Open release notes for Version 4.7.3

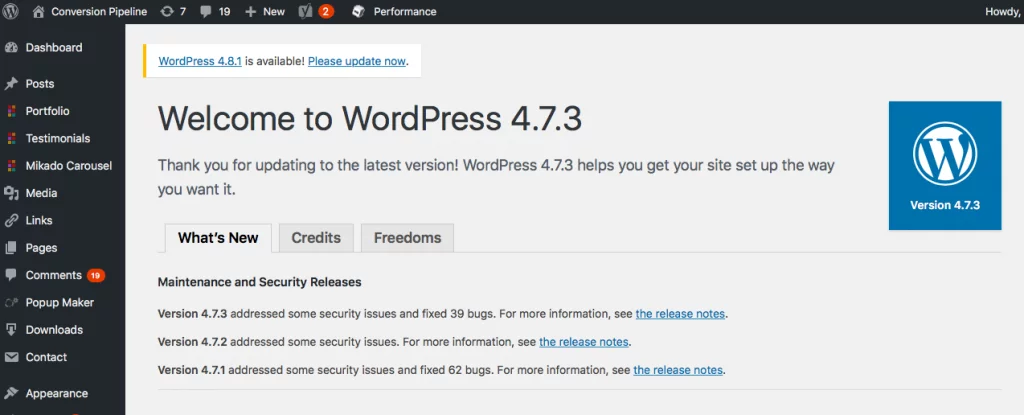pos(680,314)
